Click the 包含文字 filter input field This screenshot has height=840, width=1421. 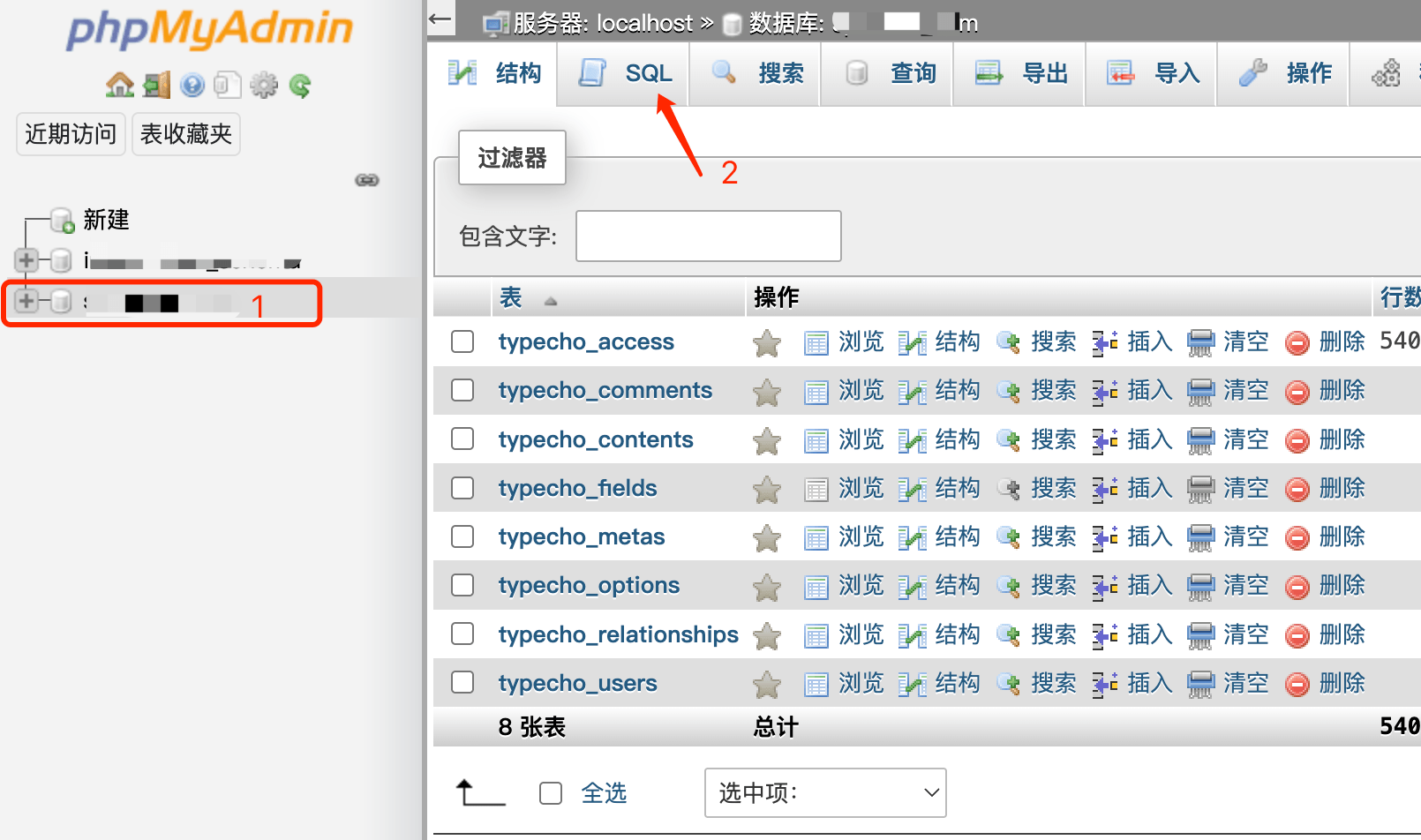(709, 236)
